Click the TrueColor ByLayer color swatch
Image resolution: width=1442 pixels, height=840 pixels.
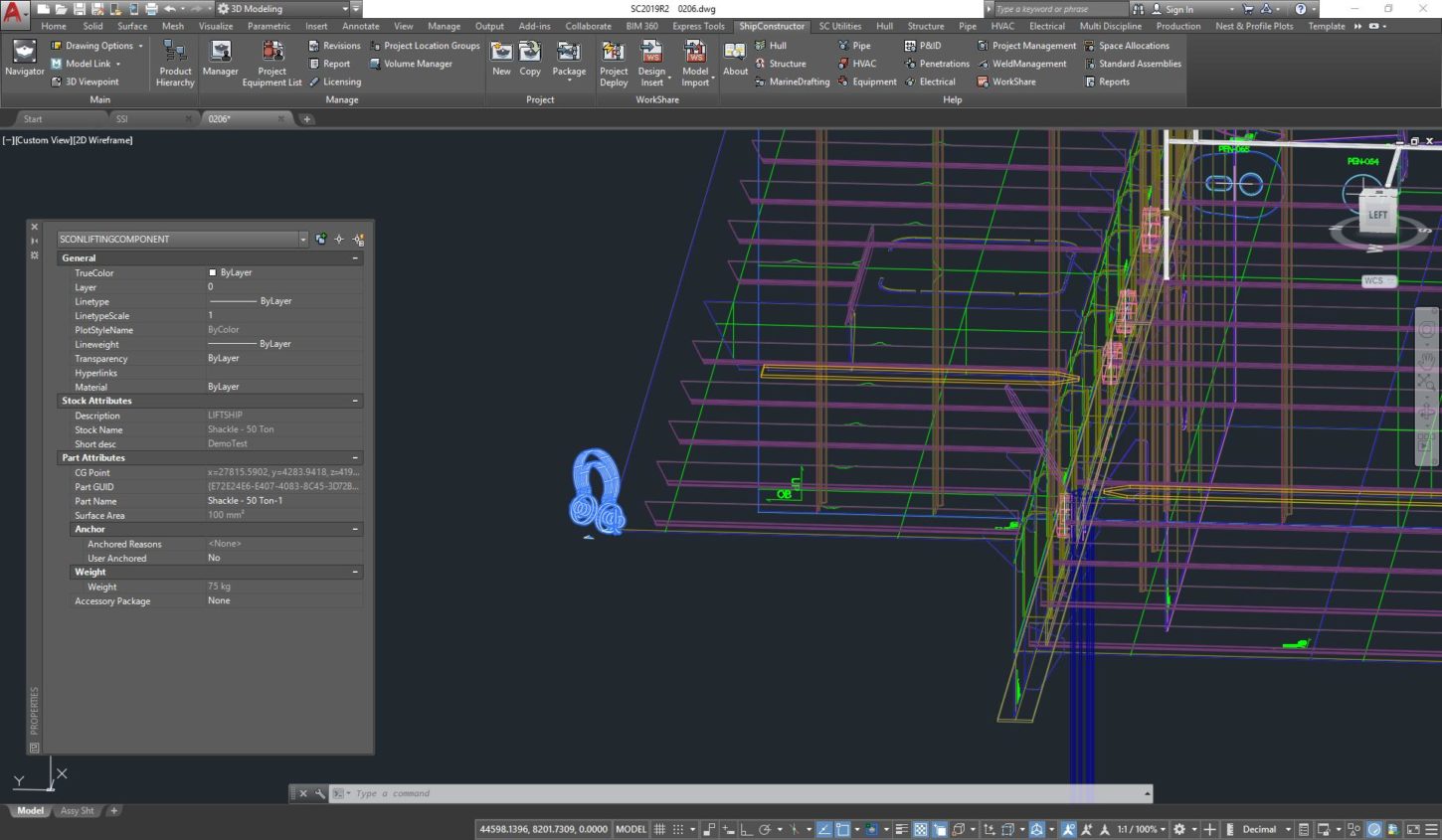212,272
